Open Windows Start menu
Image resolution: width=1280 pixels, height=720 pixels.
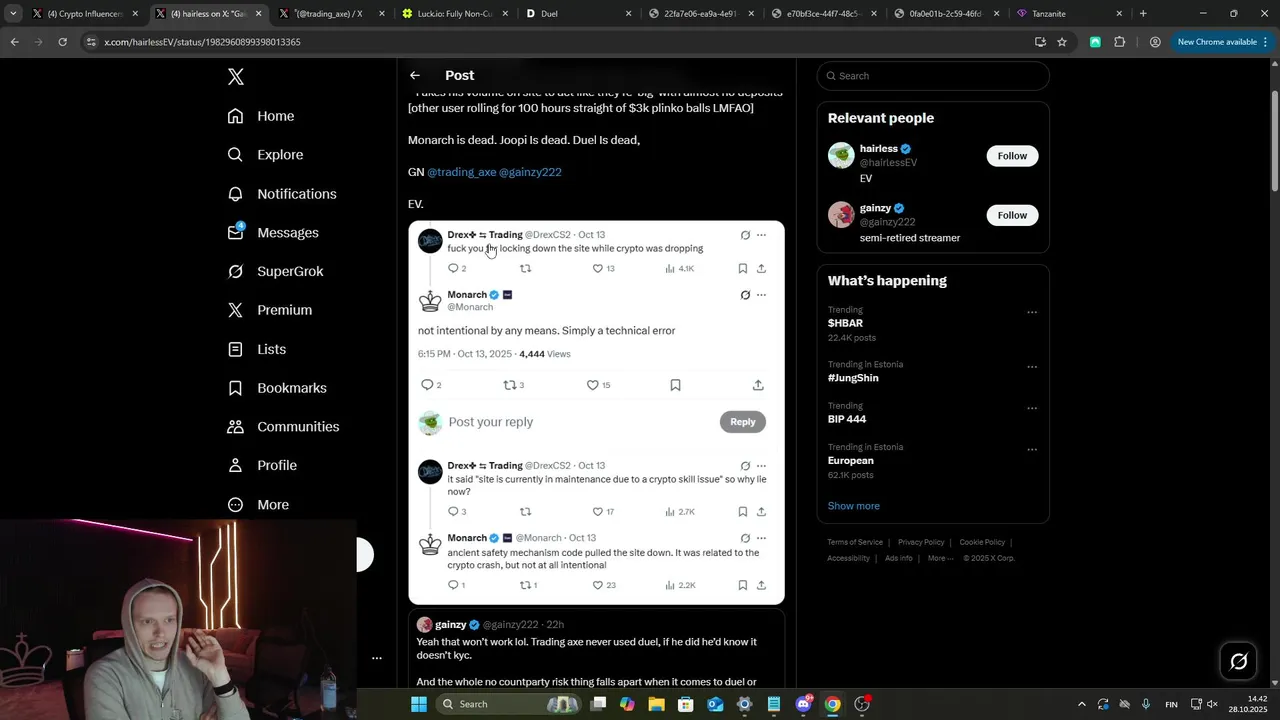419,704
